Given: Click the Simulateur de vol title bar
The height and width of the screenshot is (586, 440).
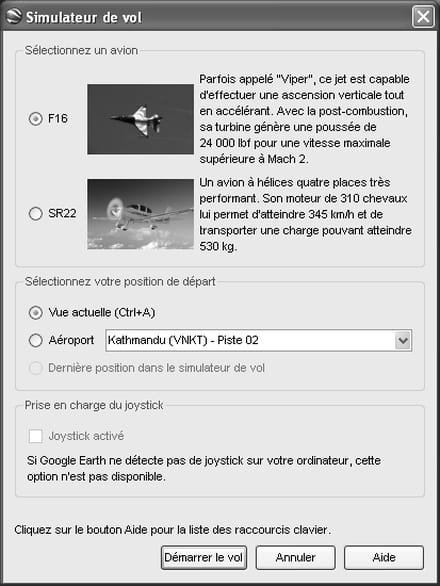Looking at the screenshot, I should coord(209,17).
